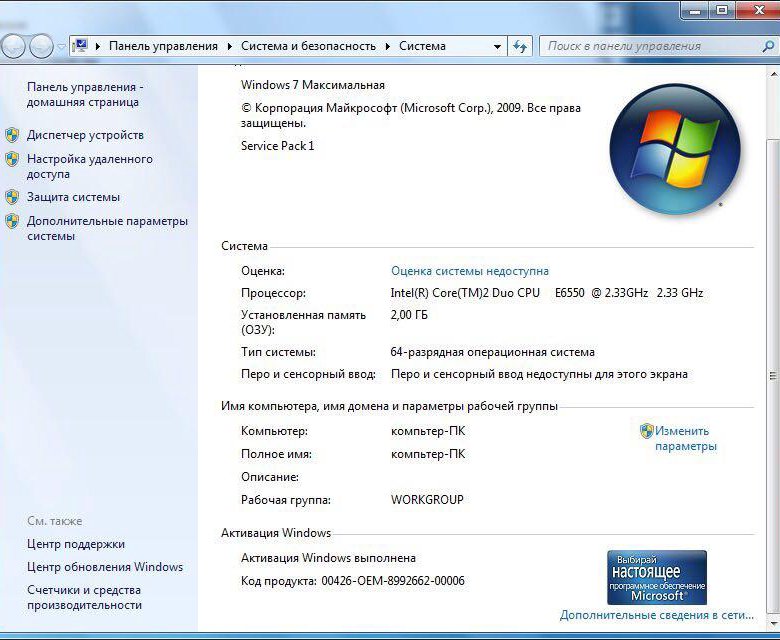Open Оценка системы недоступна link
The height and width of the screenshot is (640, 780).
click(469, 271)
